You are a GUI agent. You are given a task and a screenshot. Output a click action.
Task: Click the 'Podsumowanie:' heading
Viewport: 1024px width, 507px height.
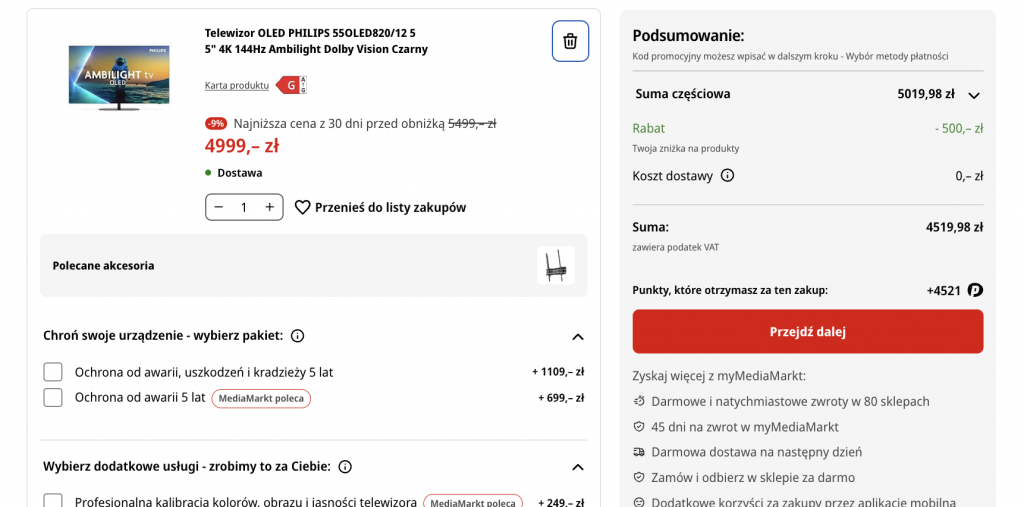click(x=688, y=36)
